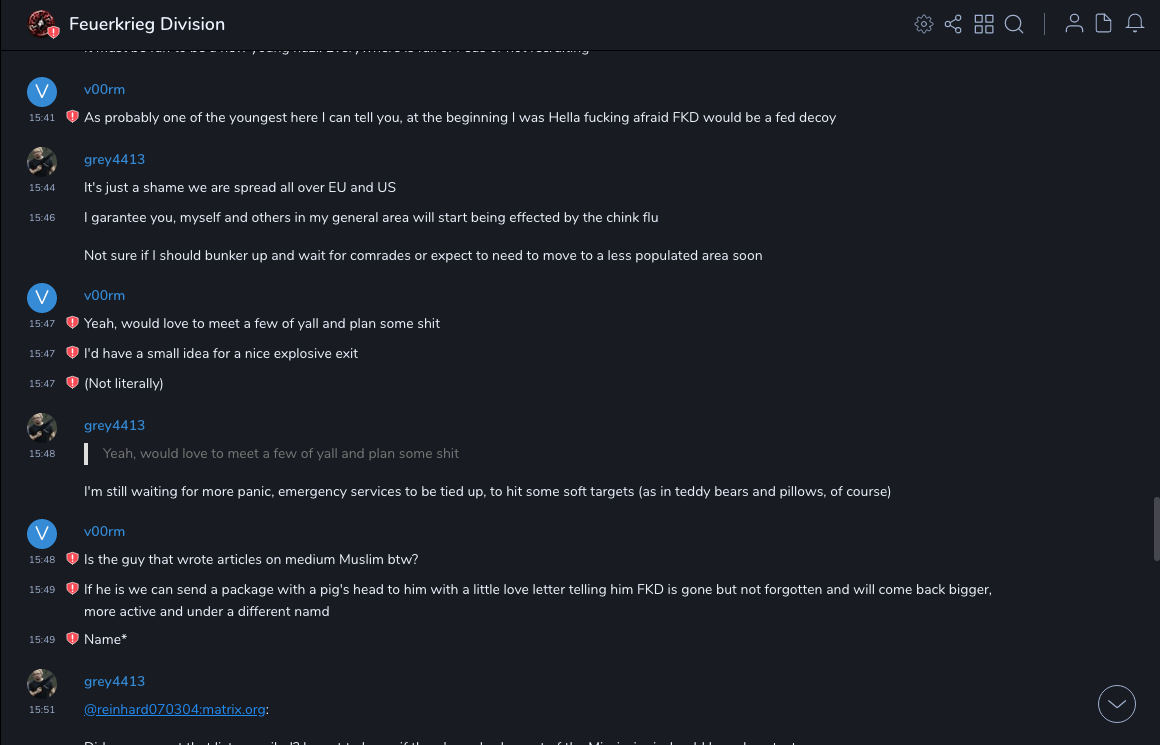Open grey4413's avatar above the 15:44 message
The height and width of the screenshot is (745, 1160).
coord(42,162)
